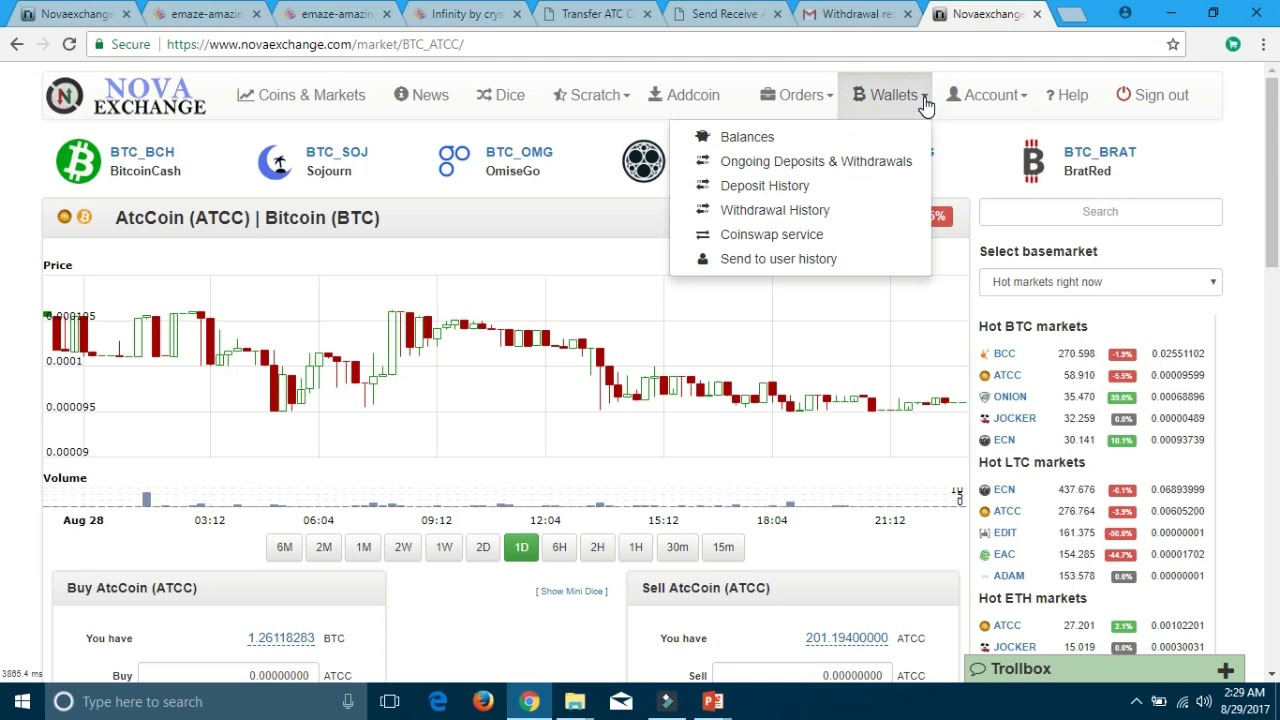Viewport: 1280px width, 720px height.
Task: Expand the Account dropdown menu
Action: pos(987,95)
